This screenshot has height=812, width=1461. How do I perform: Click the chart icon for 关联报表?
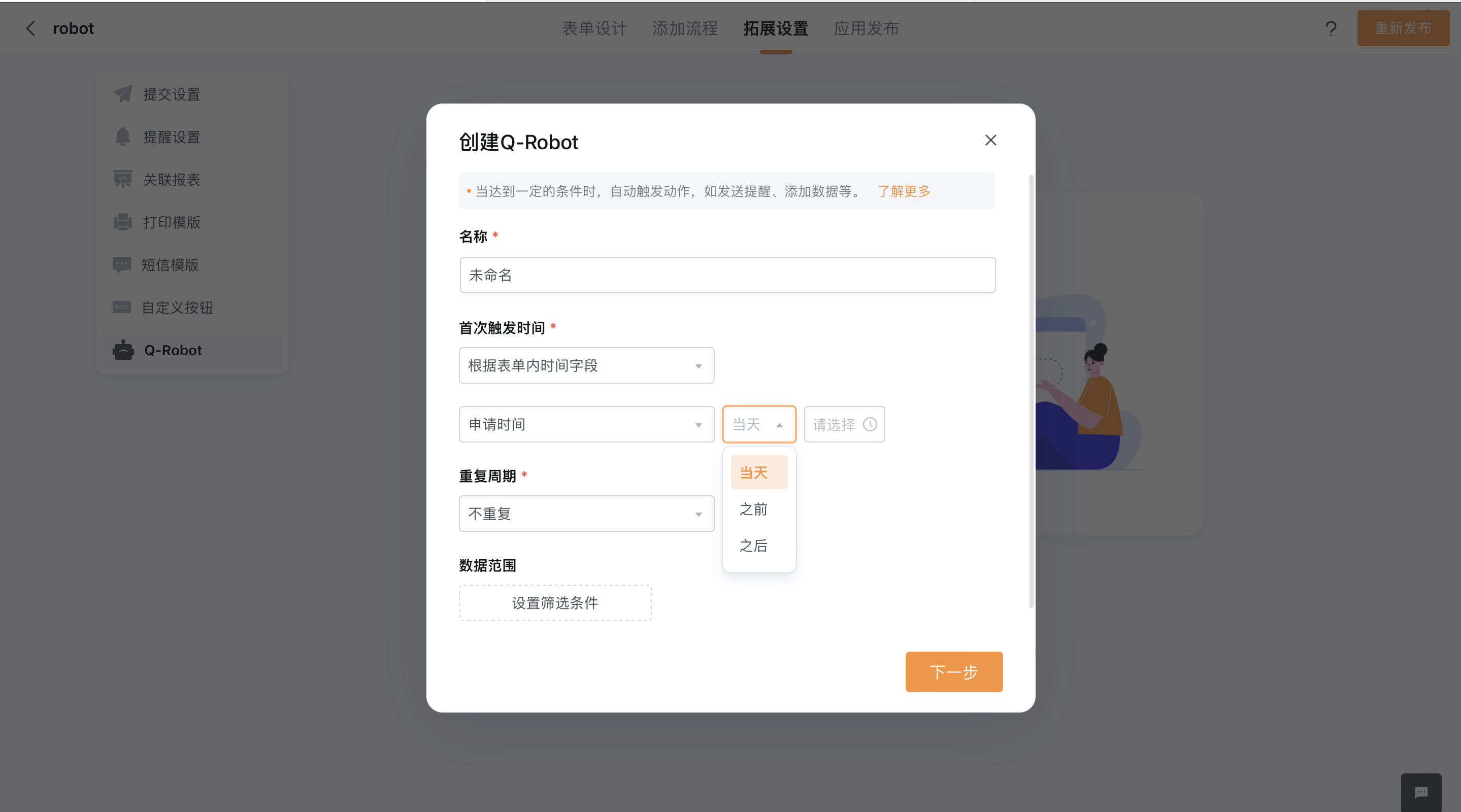[x=122, y=179]
